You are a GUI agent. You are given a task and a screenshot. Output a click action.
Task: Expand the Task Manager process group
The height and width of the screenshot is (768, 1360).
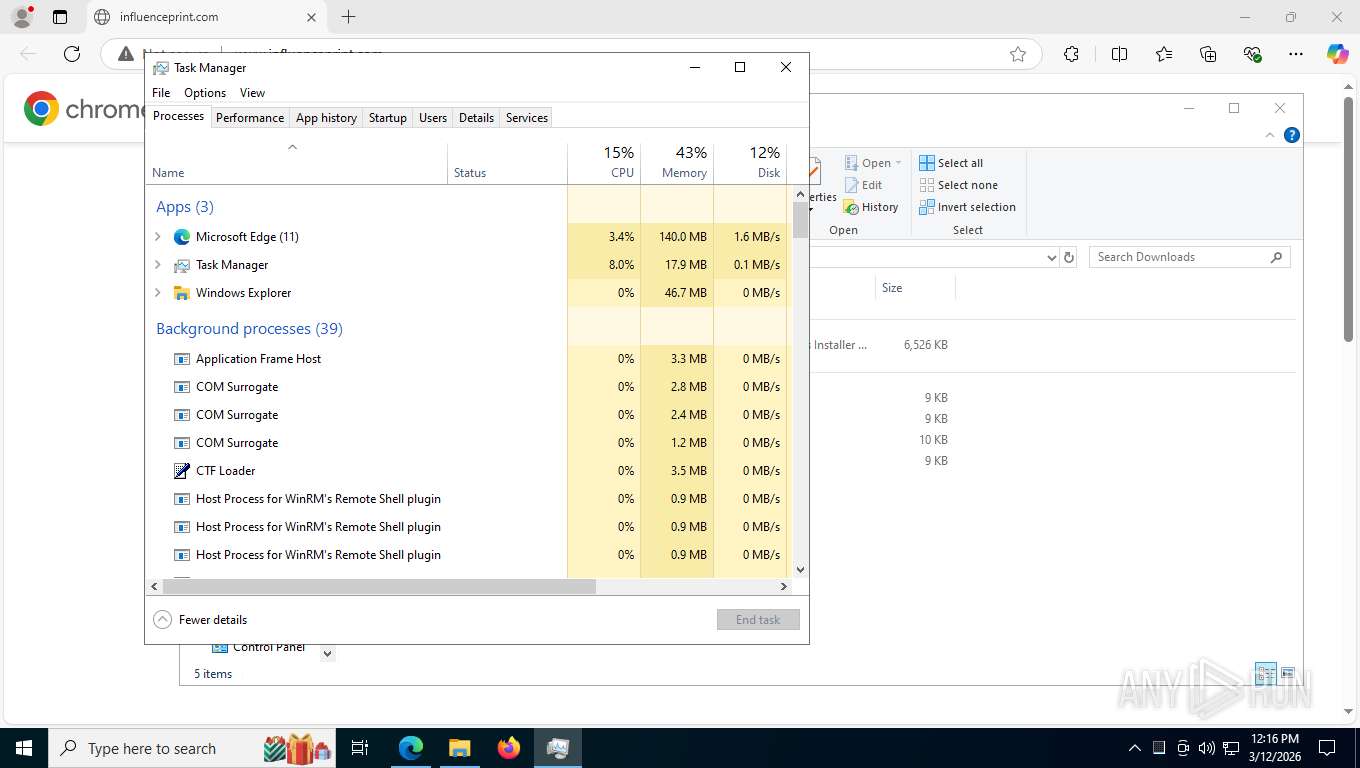coord(157,265)
